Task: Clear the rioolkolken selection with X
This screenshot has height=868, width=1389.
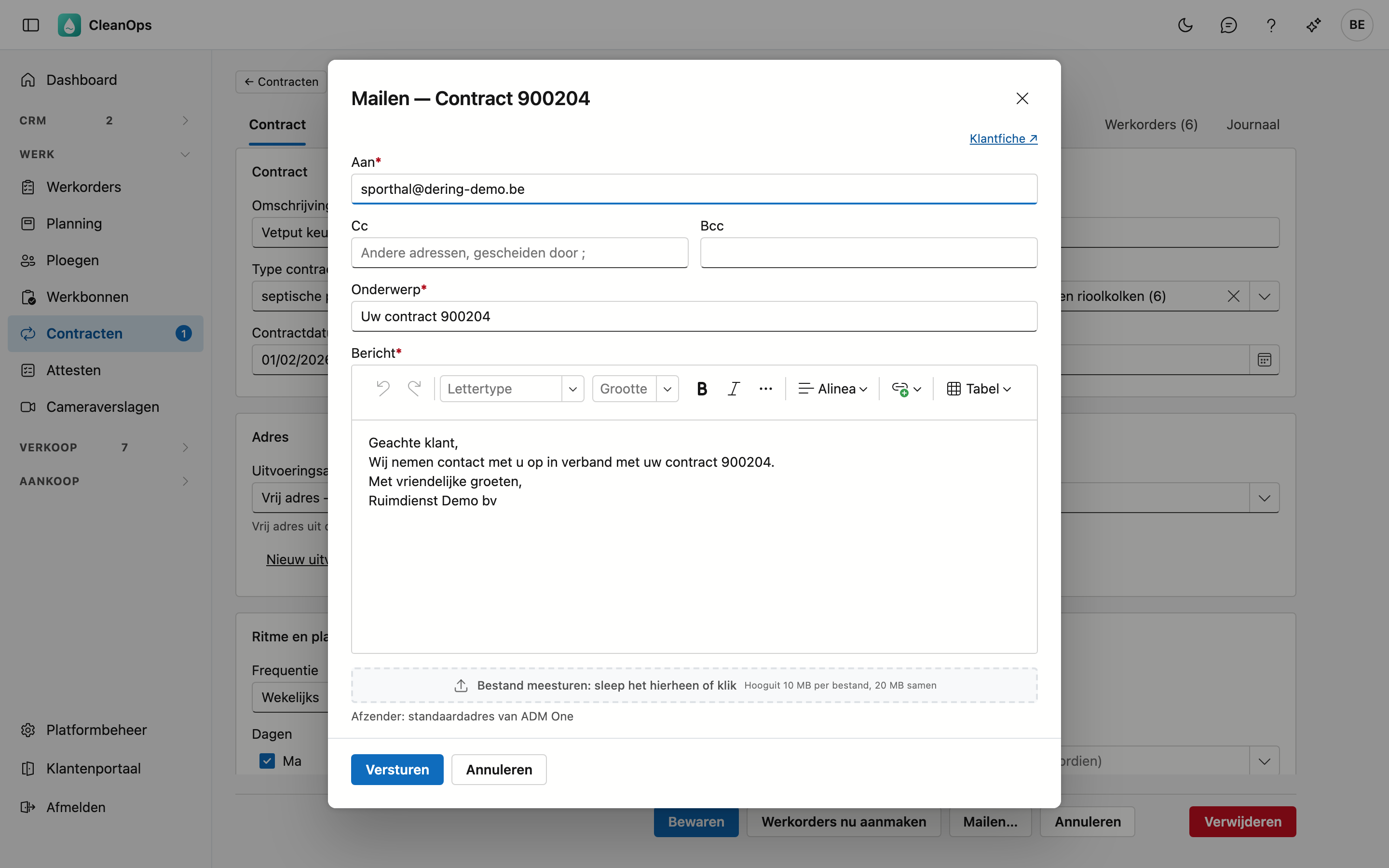Action: [x=1233, y=296]
